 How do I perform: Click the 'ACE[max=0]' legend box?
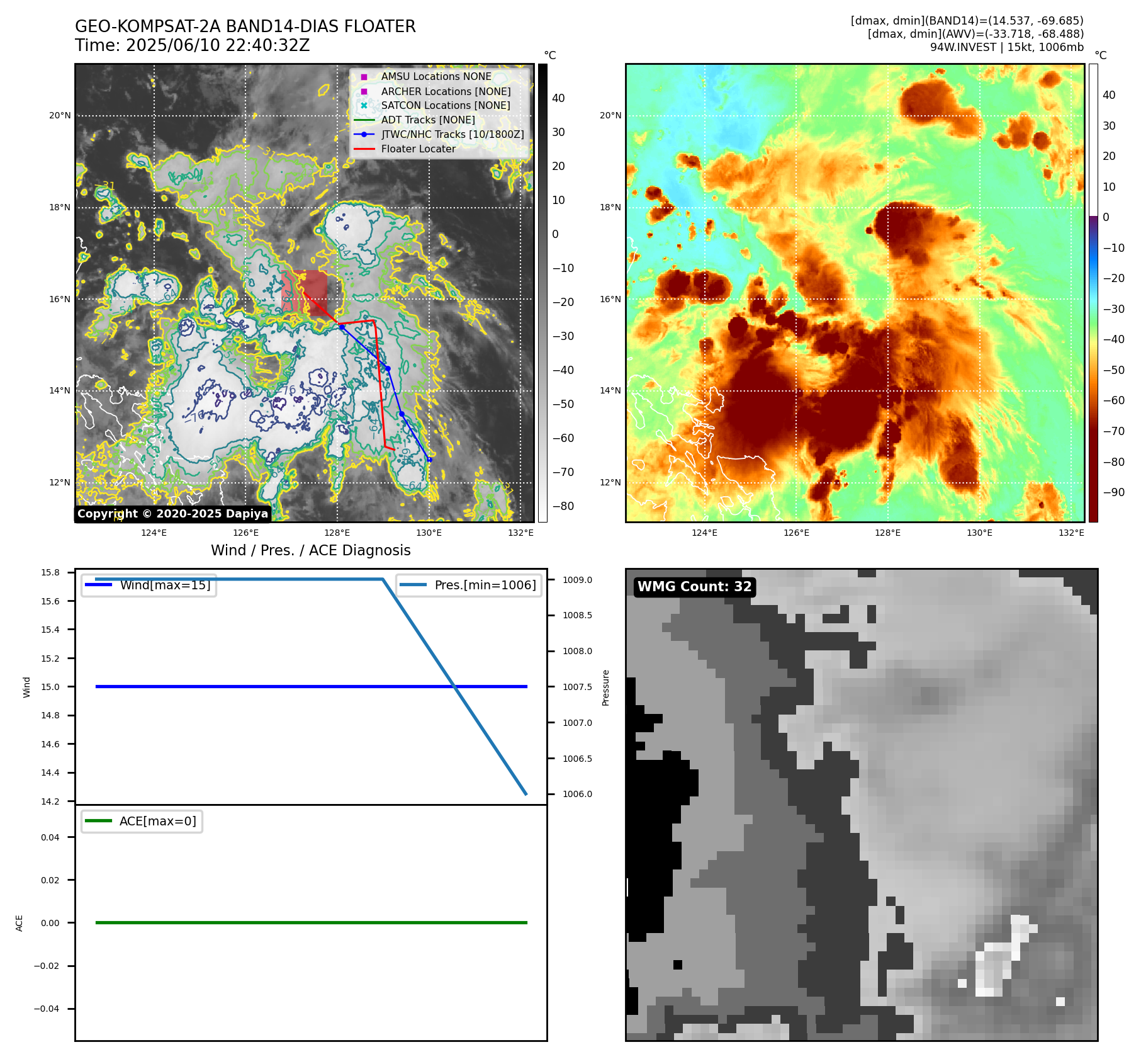142,821
